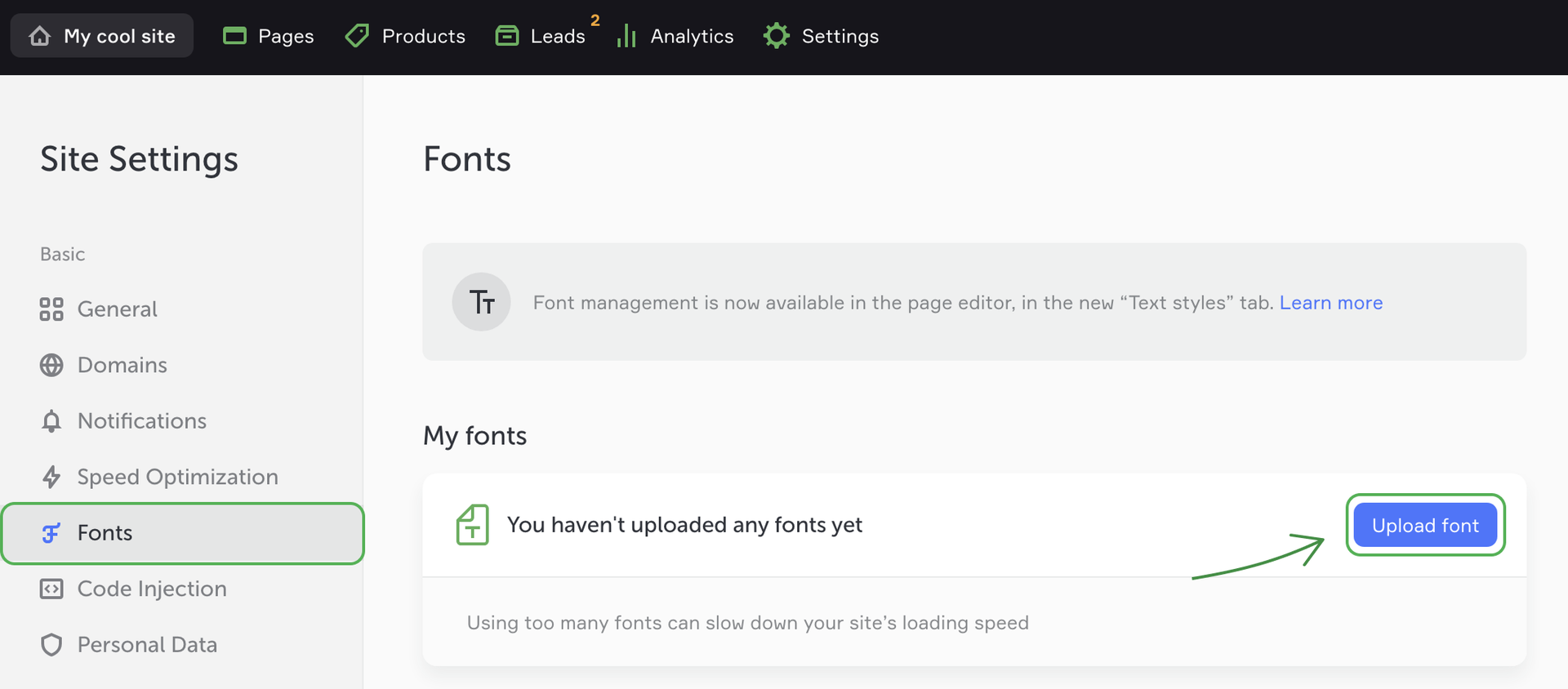The image size is (1568, 689).
Task: Click the Products tag icon
Action: click(x=357, y=36)
